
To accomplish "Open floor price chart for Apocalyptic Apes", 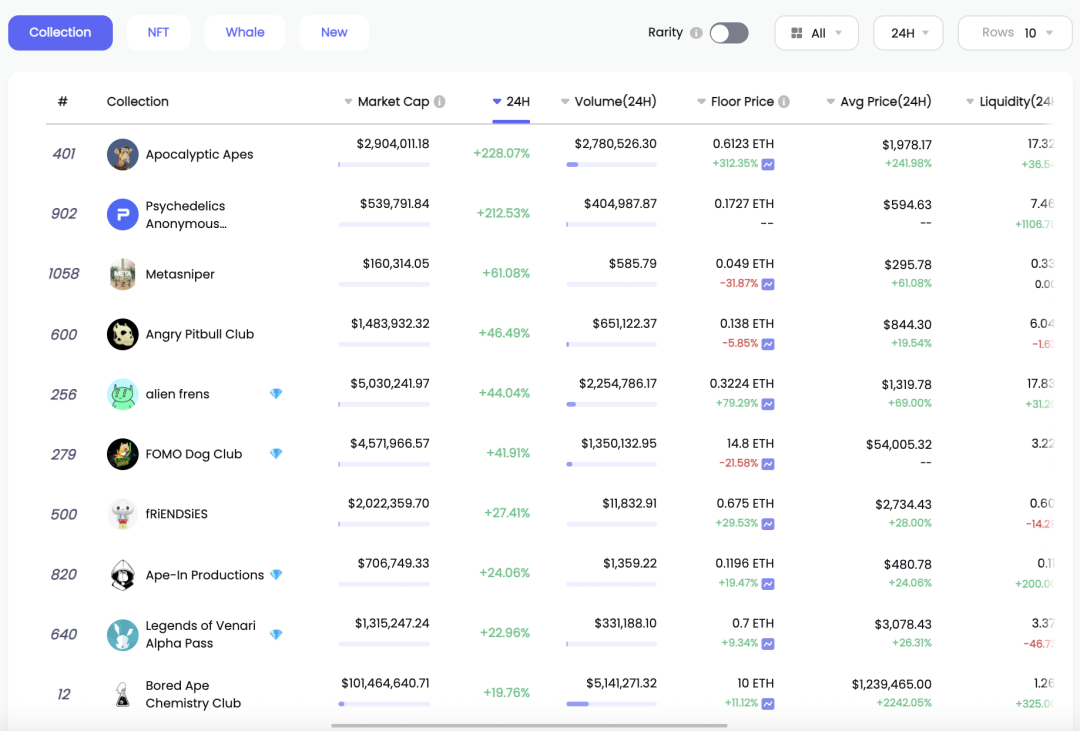I will pos(768,164).
